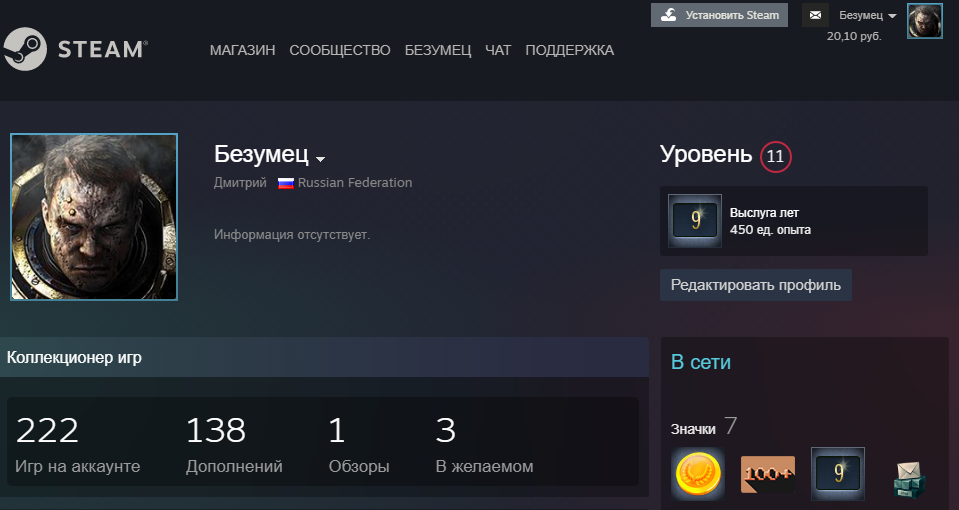Viewport: 959px width, 510px height.
Task: Open the МАГАЗИН menu
Action: [x=242, y=50]
